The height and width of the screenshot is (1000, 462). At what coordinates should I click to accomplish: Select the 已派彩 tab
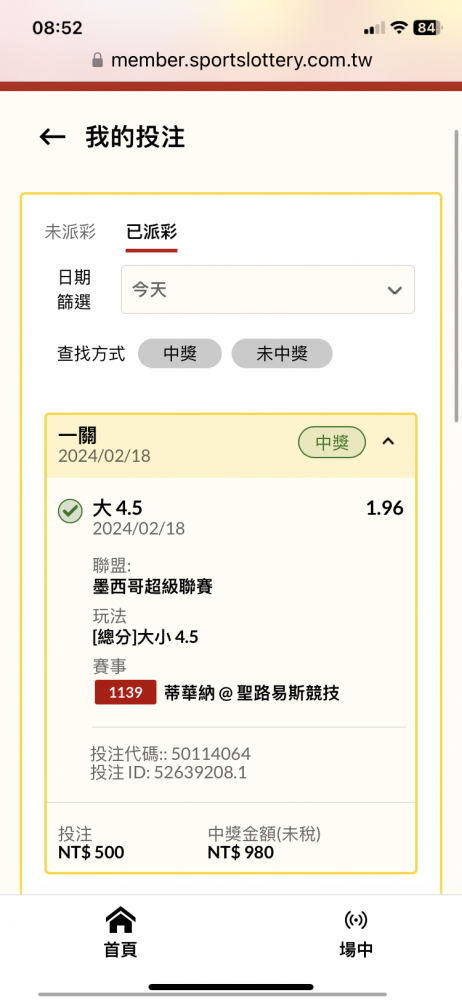pyautogui.click(x=152, y=233)
